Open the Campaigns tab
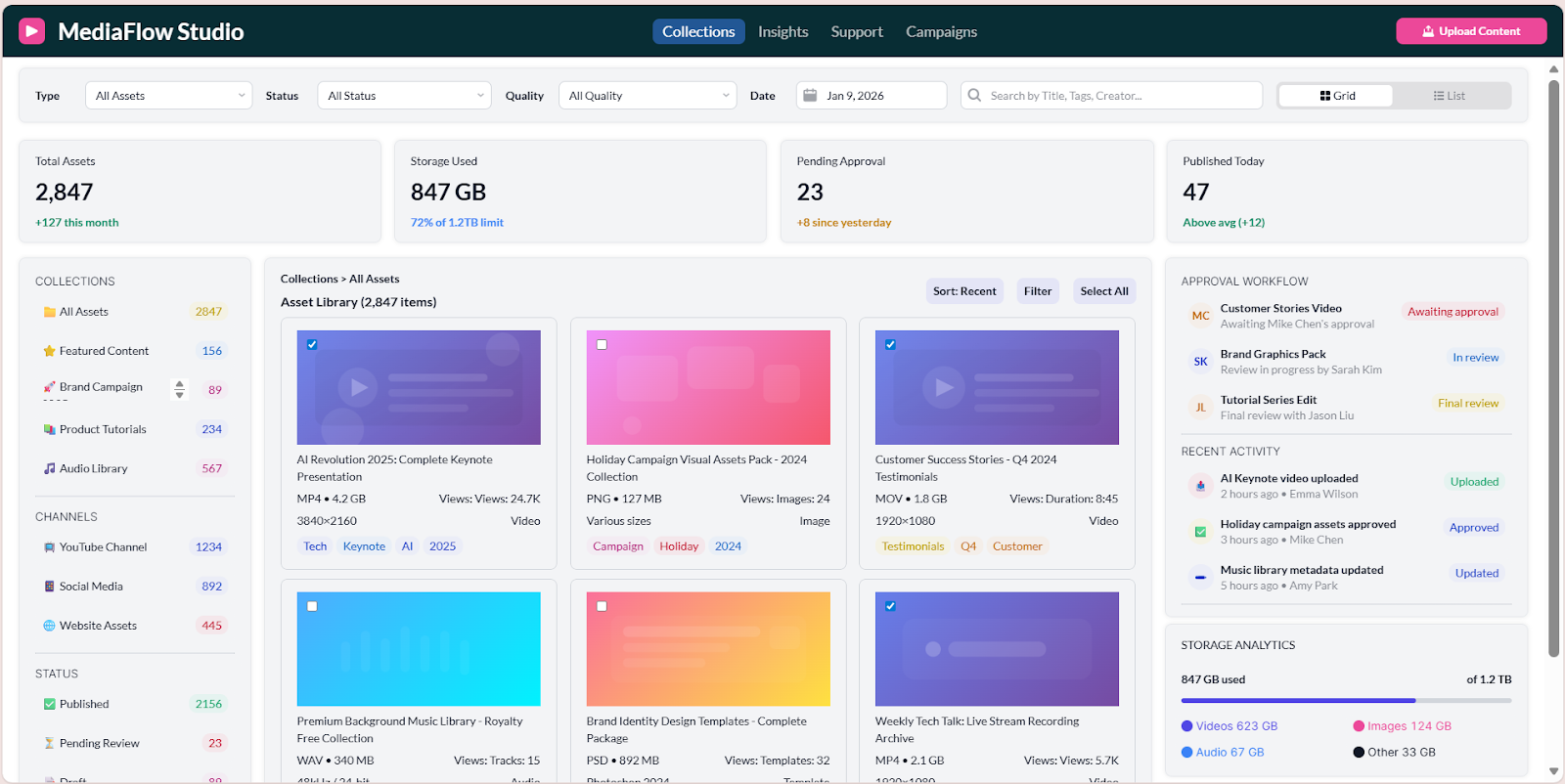This screenshot has height=784, width=1565. pos(941,31)
